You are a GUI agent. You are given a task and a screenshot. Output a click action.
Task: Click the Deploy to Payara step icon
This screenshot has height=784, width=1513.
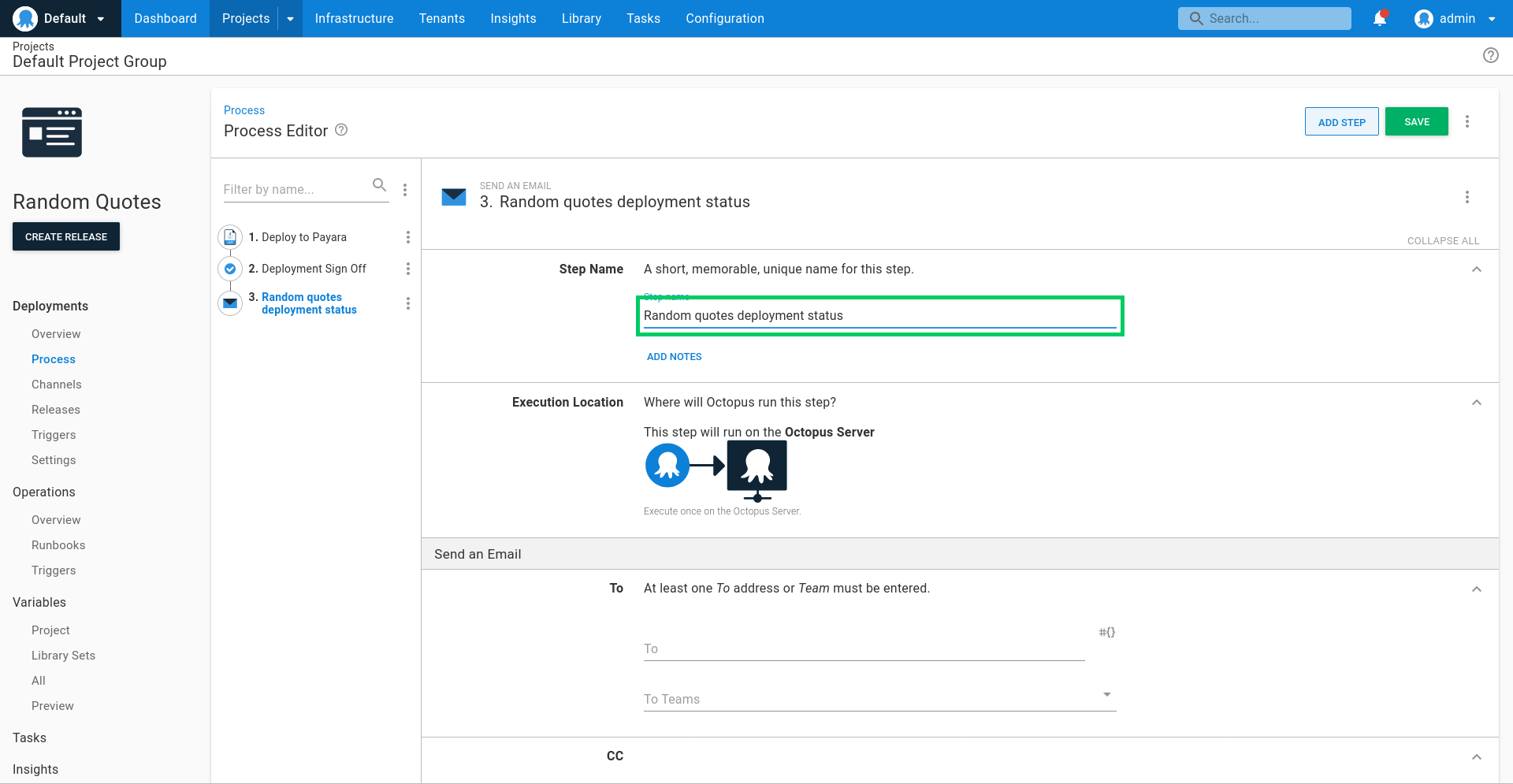(x=230, y=236)
